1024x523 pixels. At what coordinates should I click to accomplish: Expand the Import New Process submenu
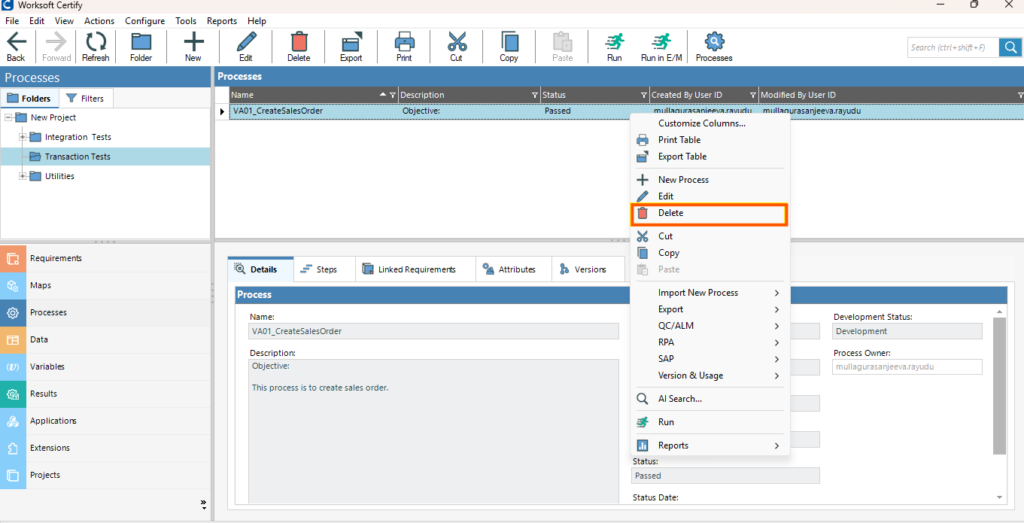click(x=710, y=293)
